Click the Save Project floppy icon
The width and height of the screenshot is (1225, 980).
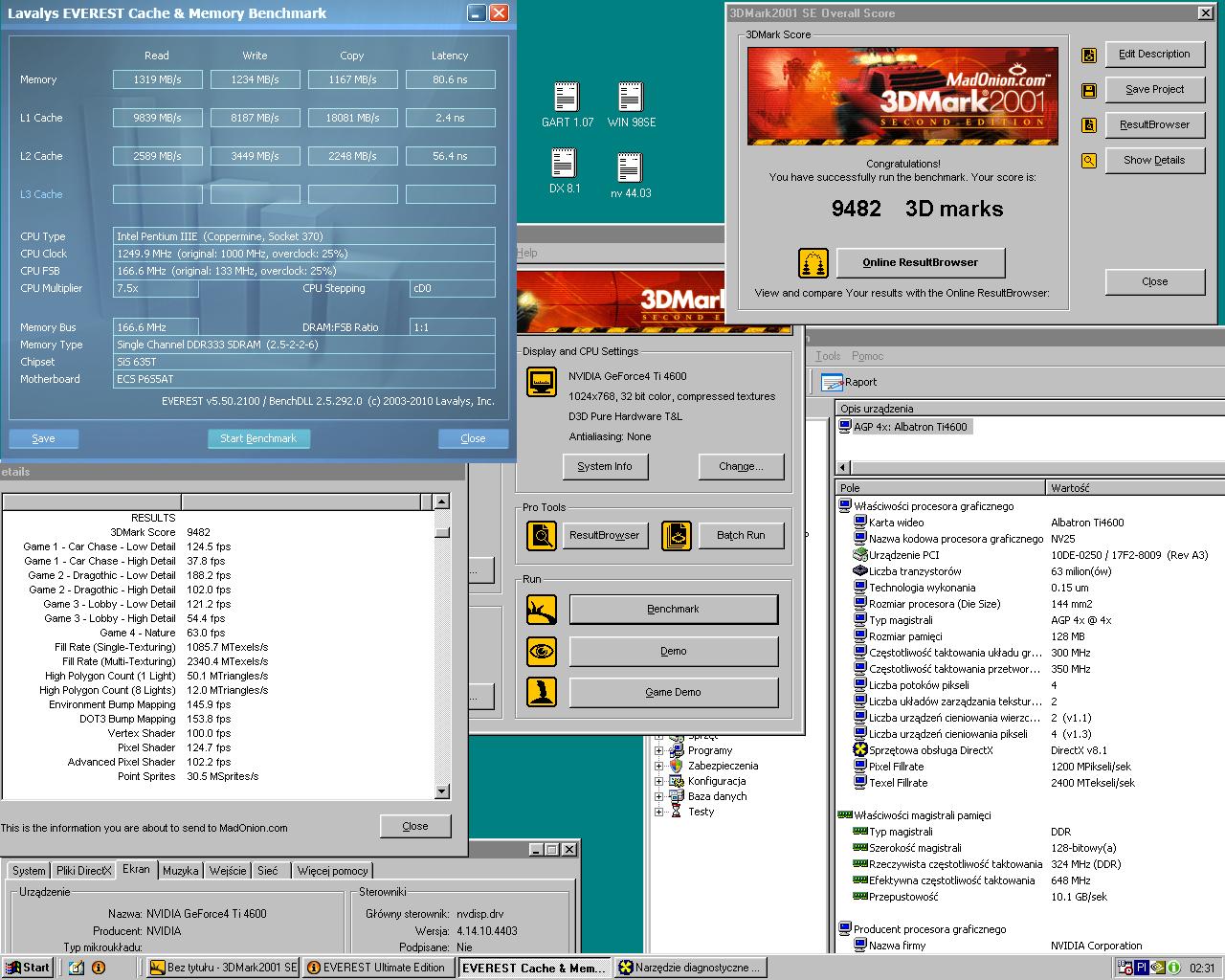coord(1089,91)
